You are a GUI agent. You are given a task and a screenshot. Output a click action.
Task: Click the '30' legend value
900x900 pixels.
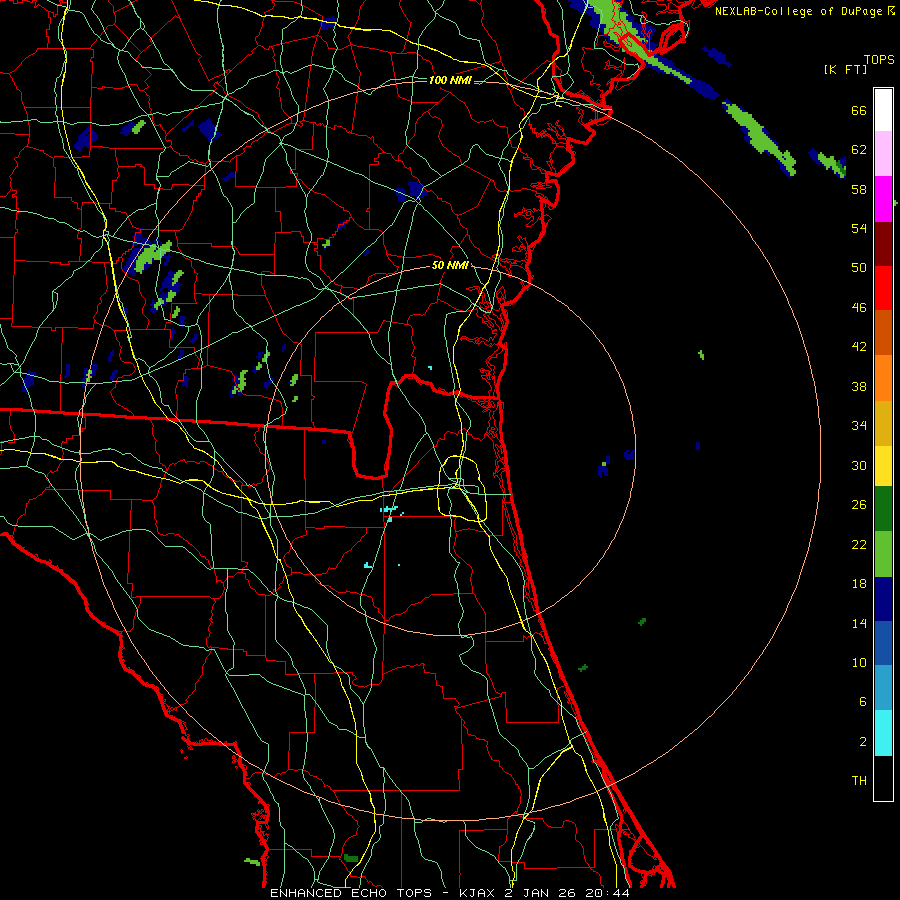tap(859, 465)
